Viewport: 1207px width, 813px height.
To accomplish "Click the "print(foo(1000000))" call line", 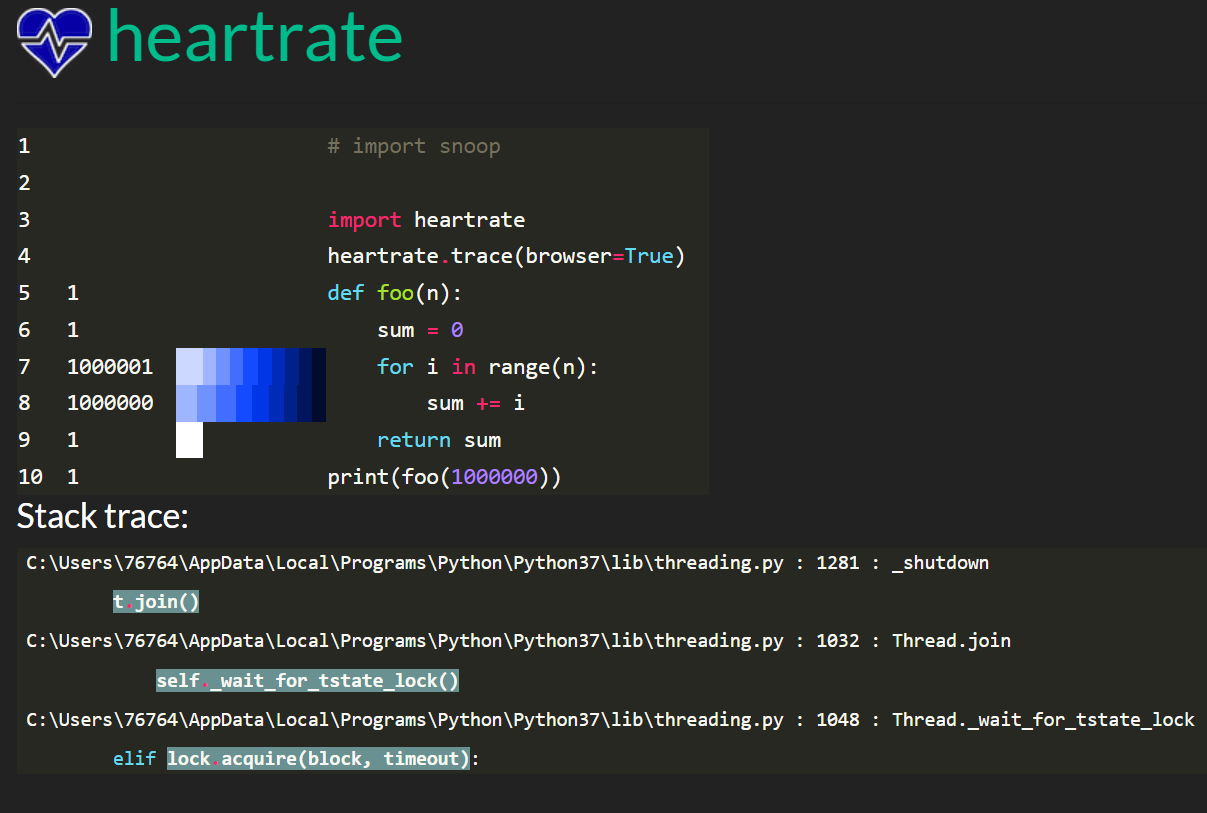I will tap(444, 477).
